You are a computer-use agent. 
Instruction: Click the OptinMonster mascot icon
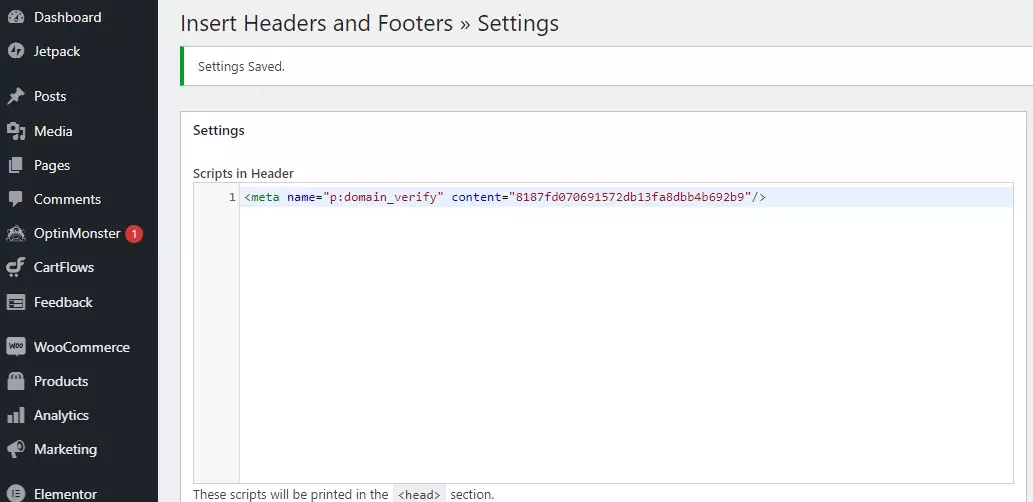[16, 234]
